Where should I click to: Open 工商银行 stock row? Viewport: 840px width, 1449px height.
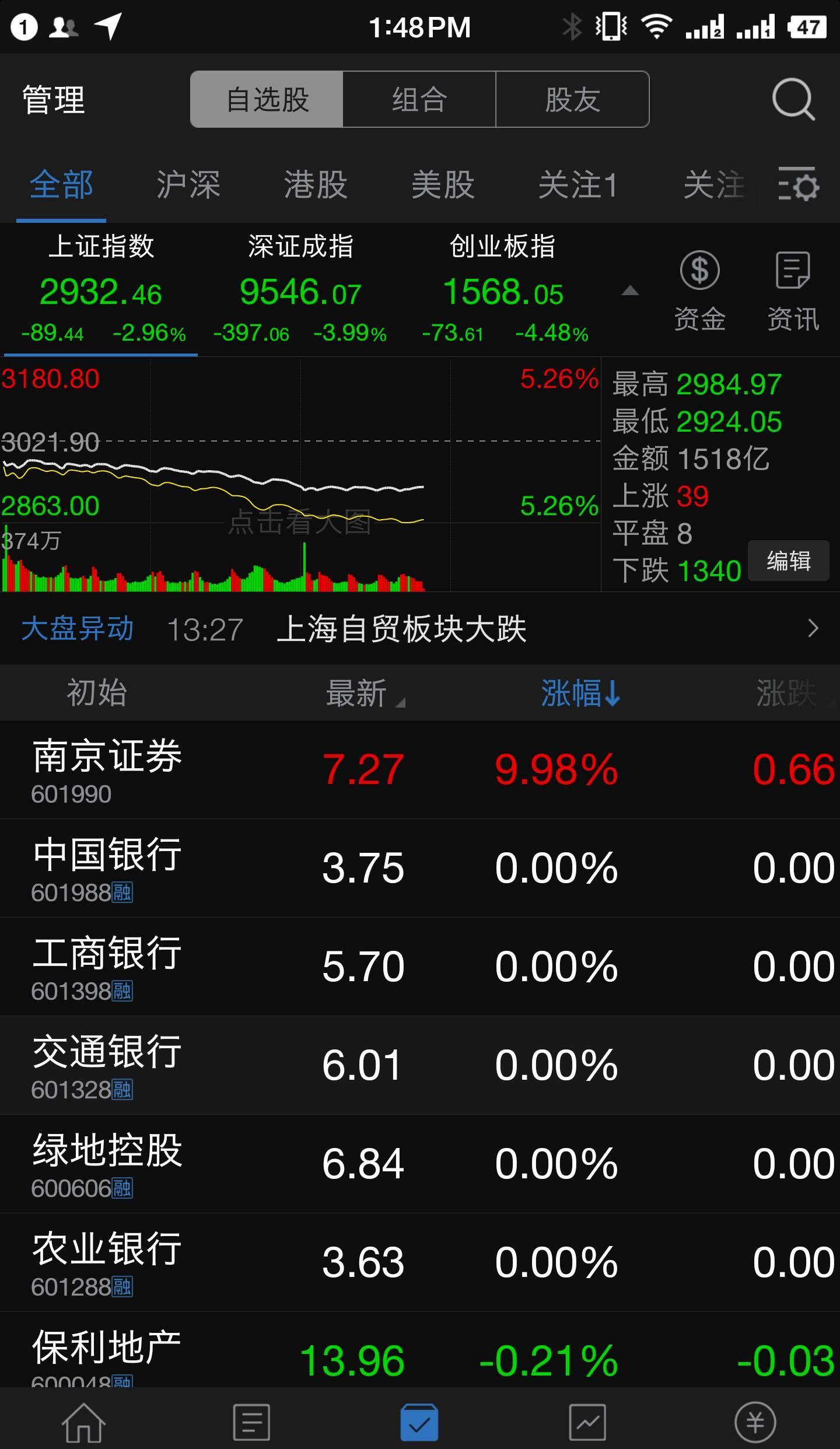420,967
